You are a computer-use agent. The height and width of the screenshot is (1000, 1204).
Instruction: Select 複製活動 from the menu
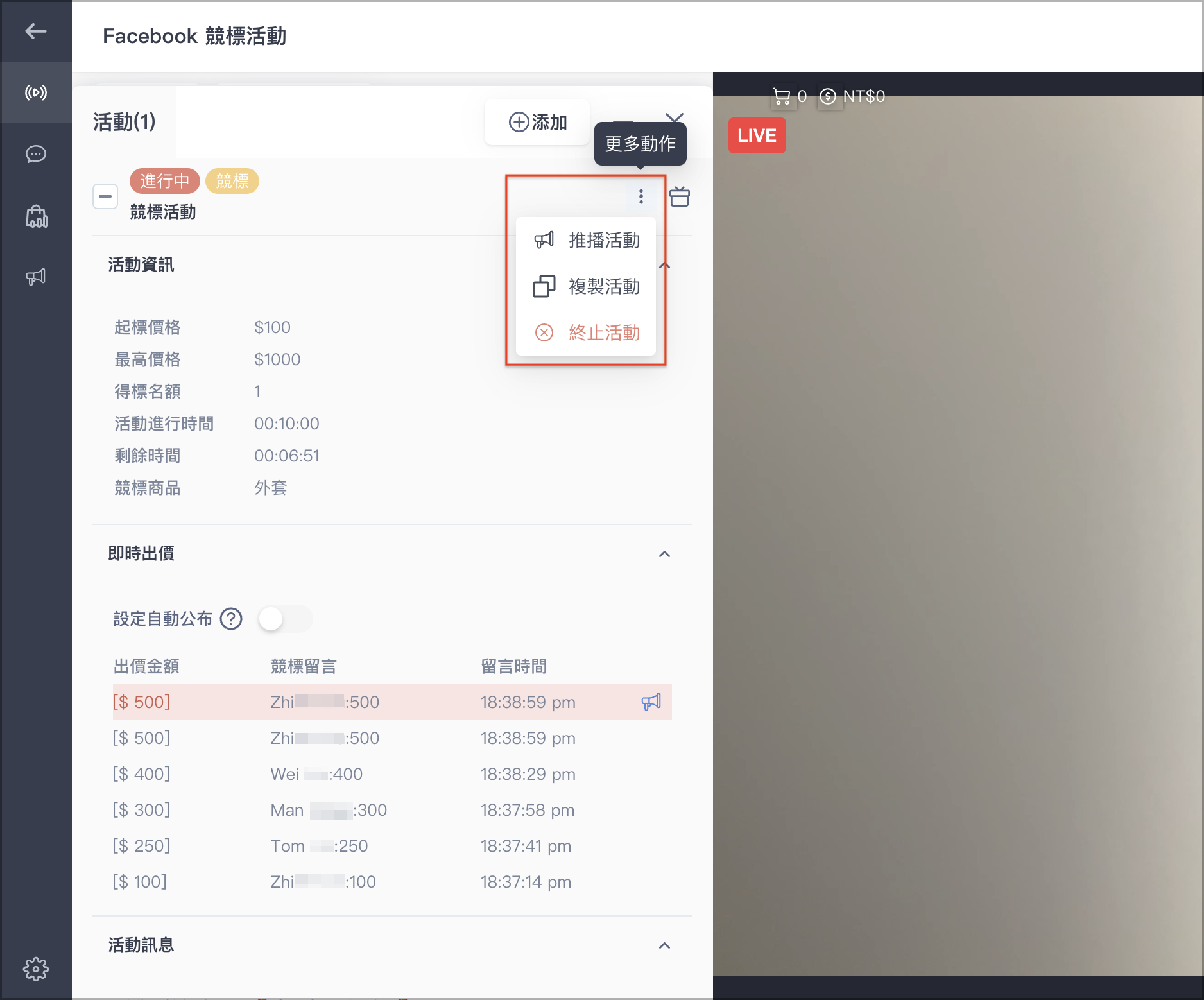[x=586, y=286]
